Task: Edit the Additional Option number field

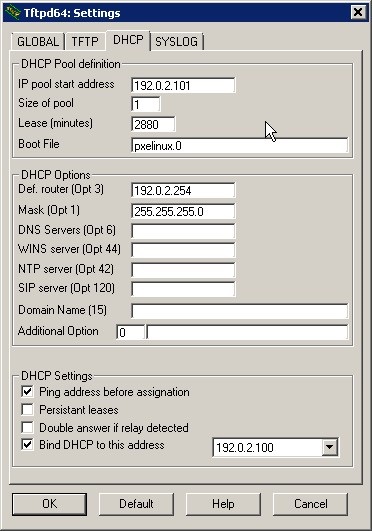Action: tap(130, 332)
